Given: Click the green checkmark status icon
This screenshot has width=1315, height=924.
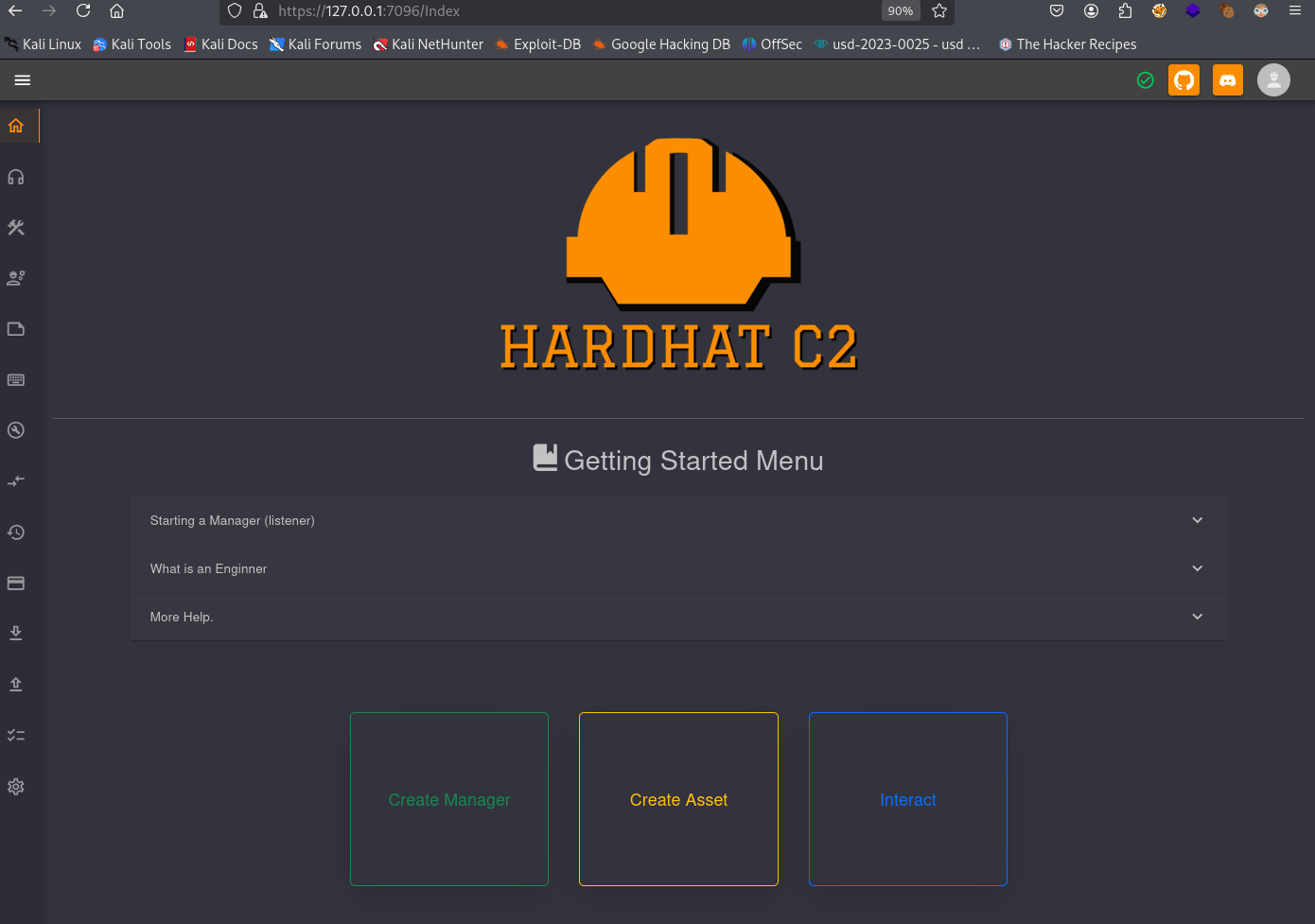Looking at the screenshot, I should pyautogui.click(x=1146, y=80).
